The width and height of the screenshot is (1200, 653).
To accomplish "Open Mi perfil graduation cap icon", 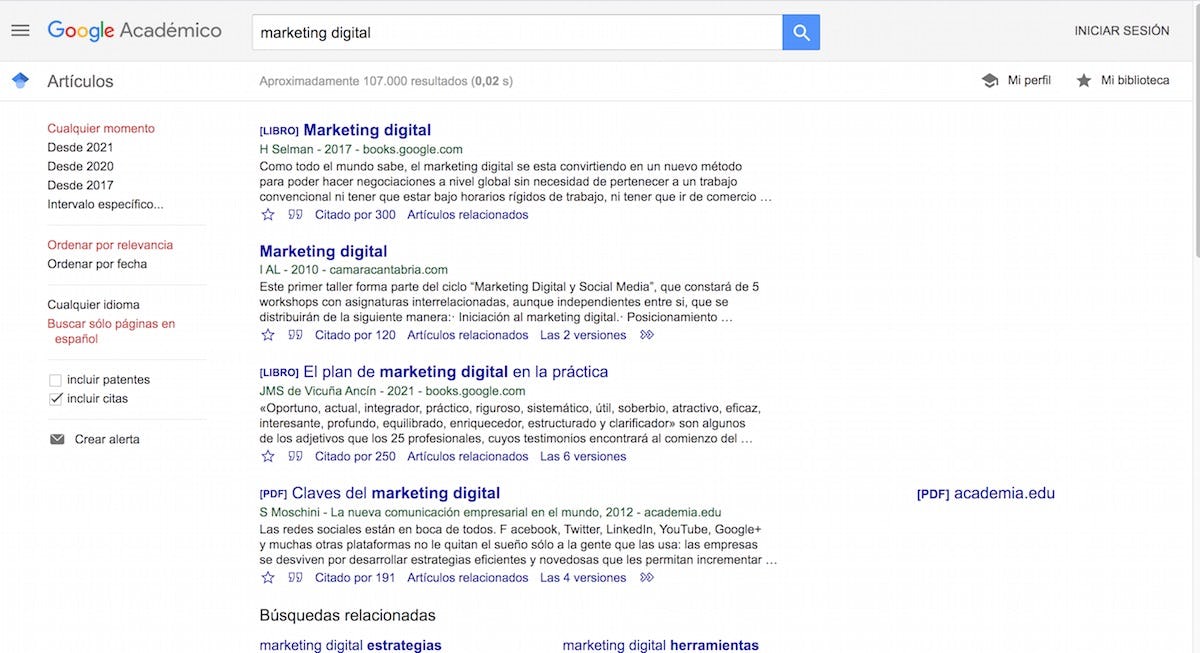I will pos(990,81).
